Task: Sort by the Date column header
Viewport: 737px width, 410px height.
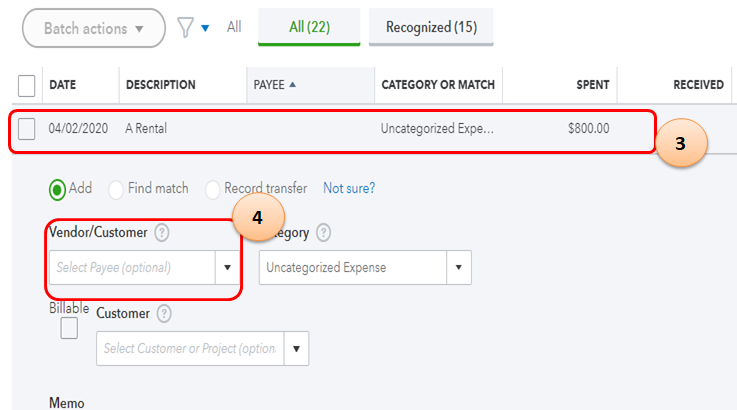Action: click(62, 85)
